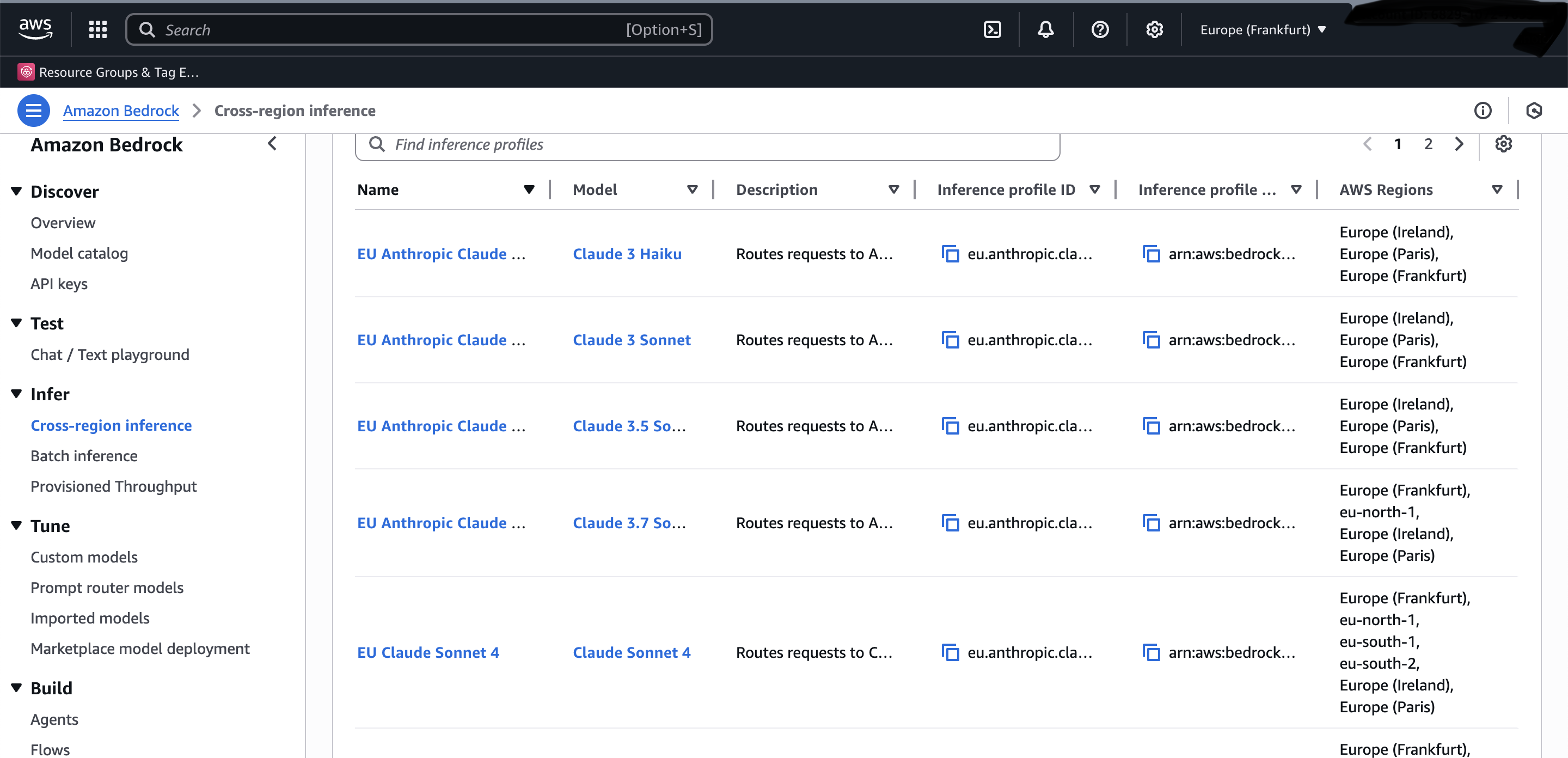The width and height of the screenshot is (1568, 758).
Task: Open the Claude 3 Sonnet model link
Action: (x=631, y=340)
